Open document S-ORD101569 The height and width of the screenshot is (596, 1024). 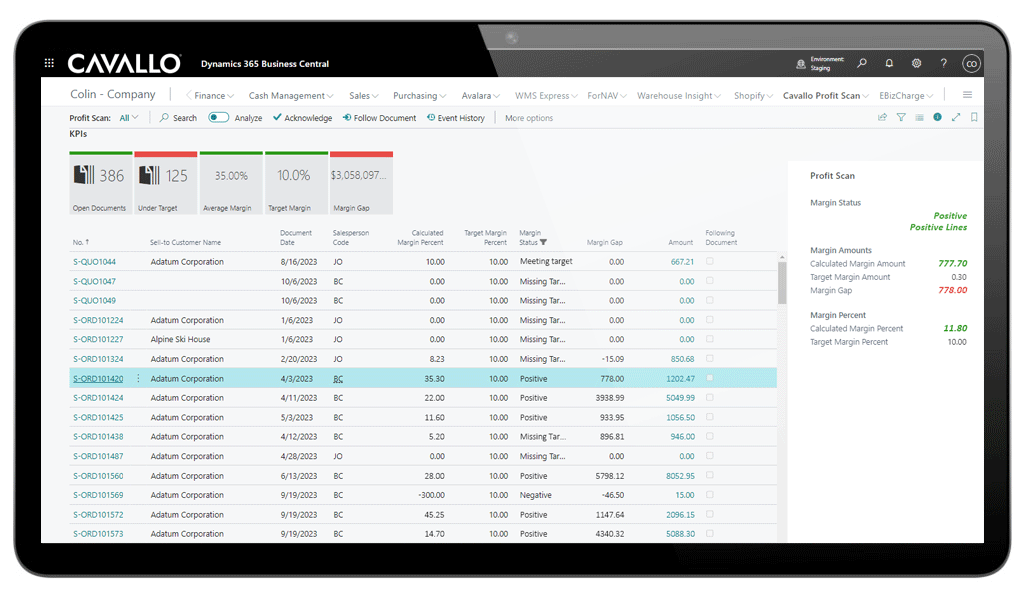[x=98, y=495]
